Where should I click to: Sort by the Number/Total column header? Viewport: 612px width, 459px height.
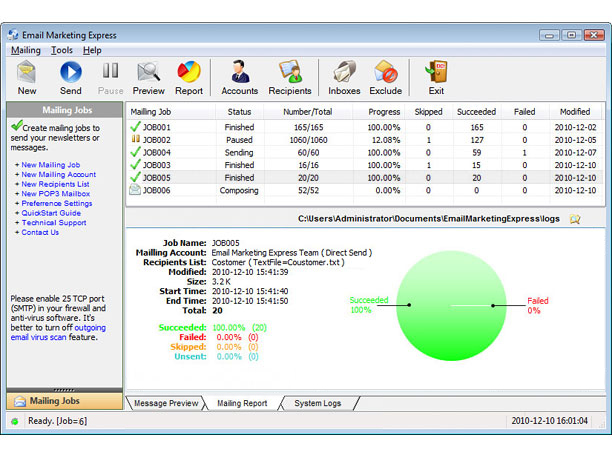308,112
